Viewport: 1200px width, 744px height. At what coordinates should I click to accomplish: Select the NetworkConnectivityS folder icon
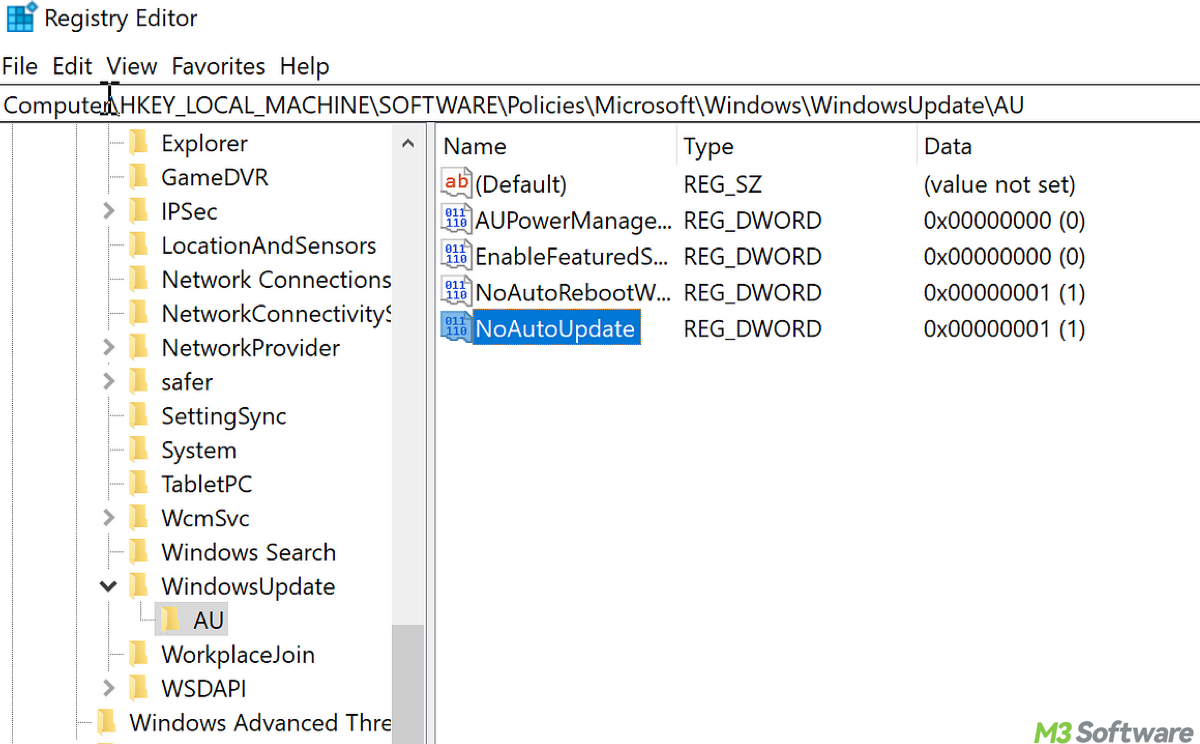[x=139, y=313]
